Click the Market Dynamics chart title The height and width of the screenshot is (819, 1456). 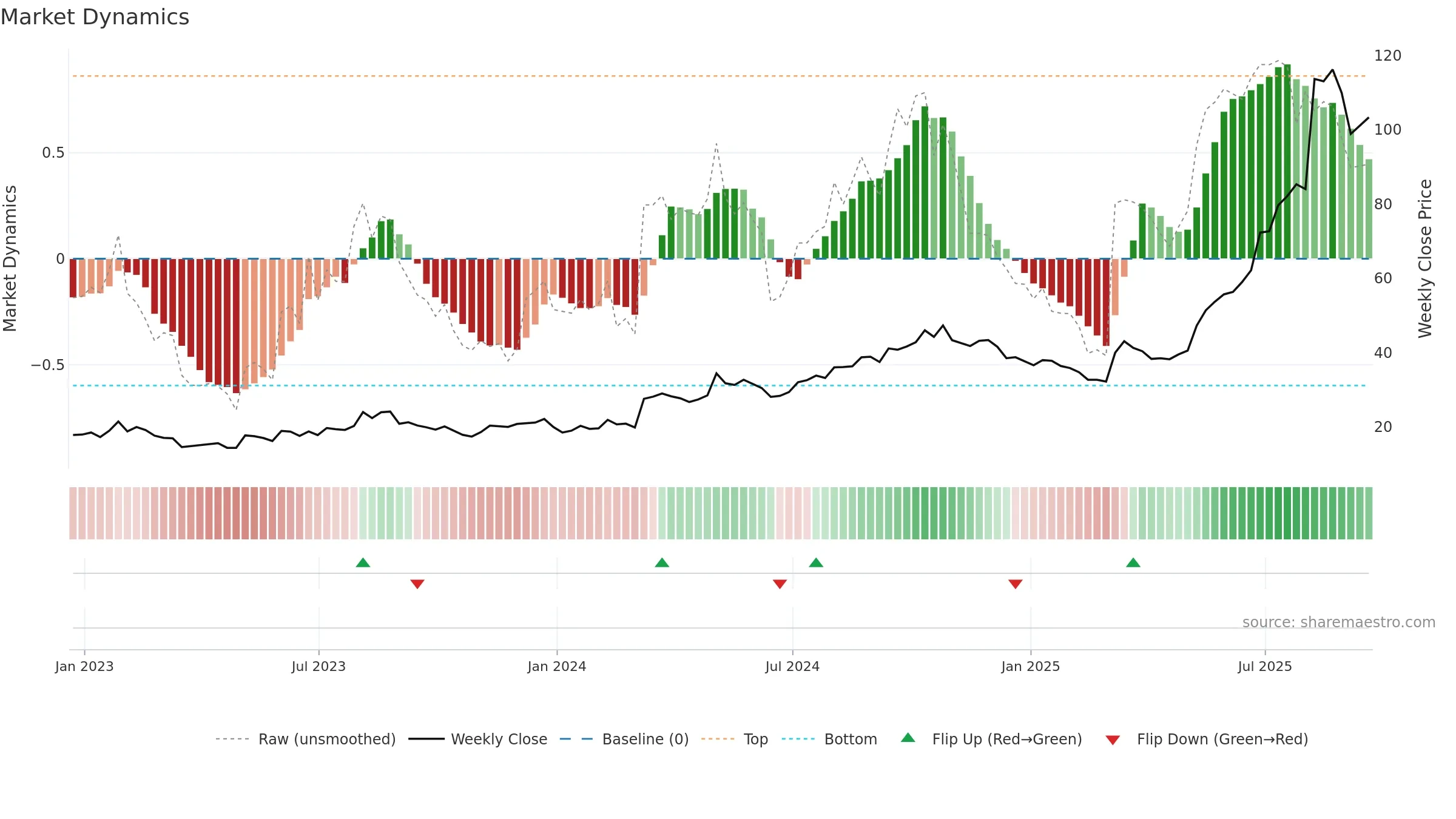[x=95, y=17]
